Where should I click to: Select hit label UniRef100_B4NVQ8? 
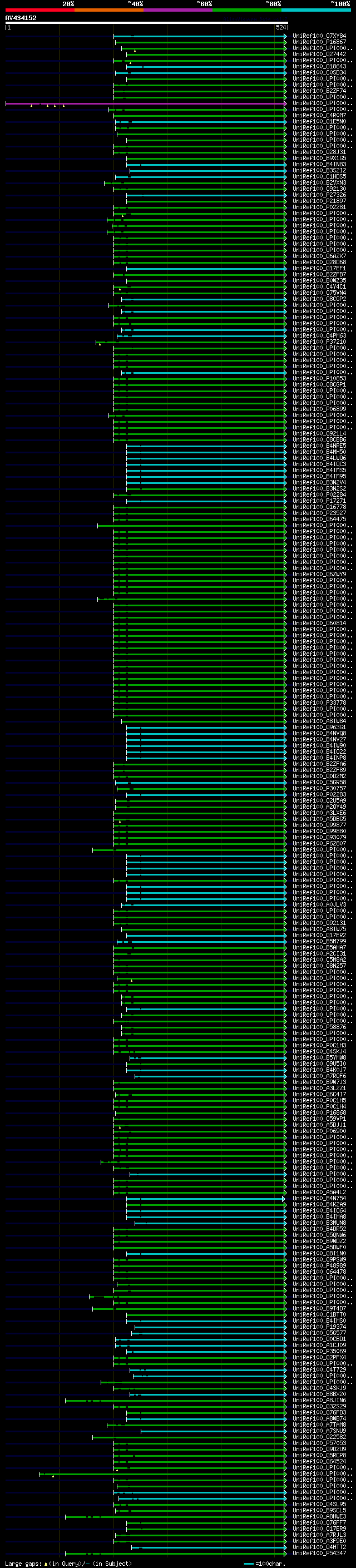click(x=319, y=734)
